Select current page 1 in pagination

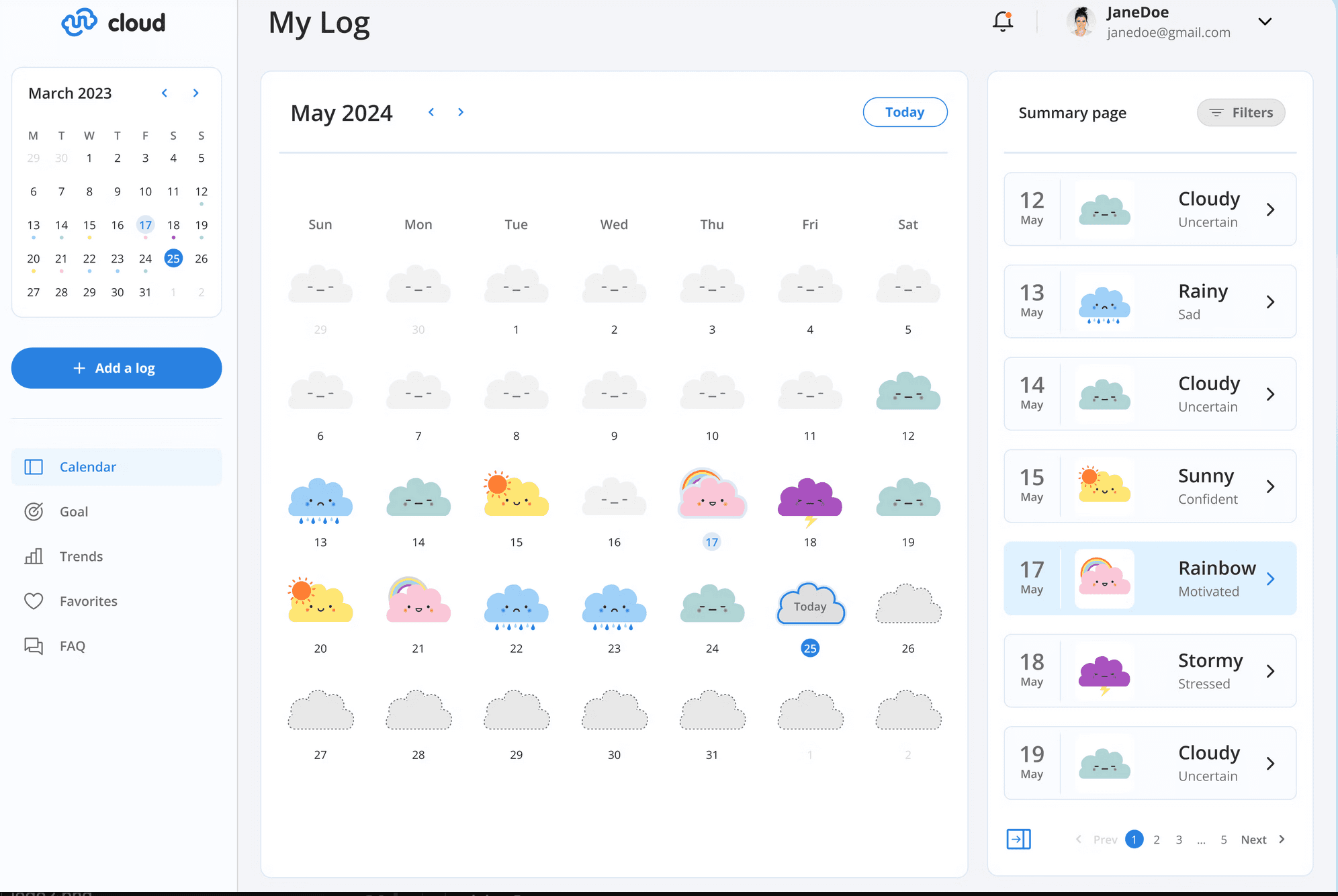pyautogui.click(x=1134, y=840)
